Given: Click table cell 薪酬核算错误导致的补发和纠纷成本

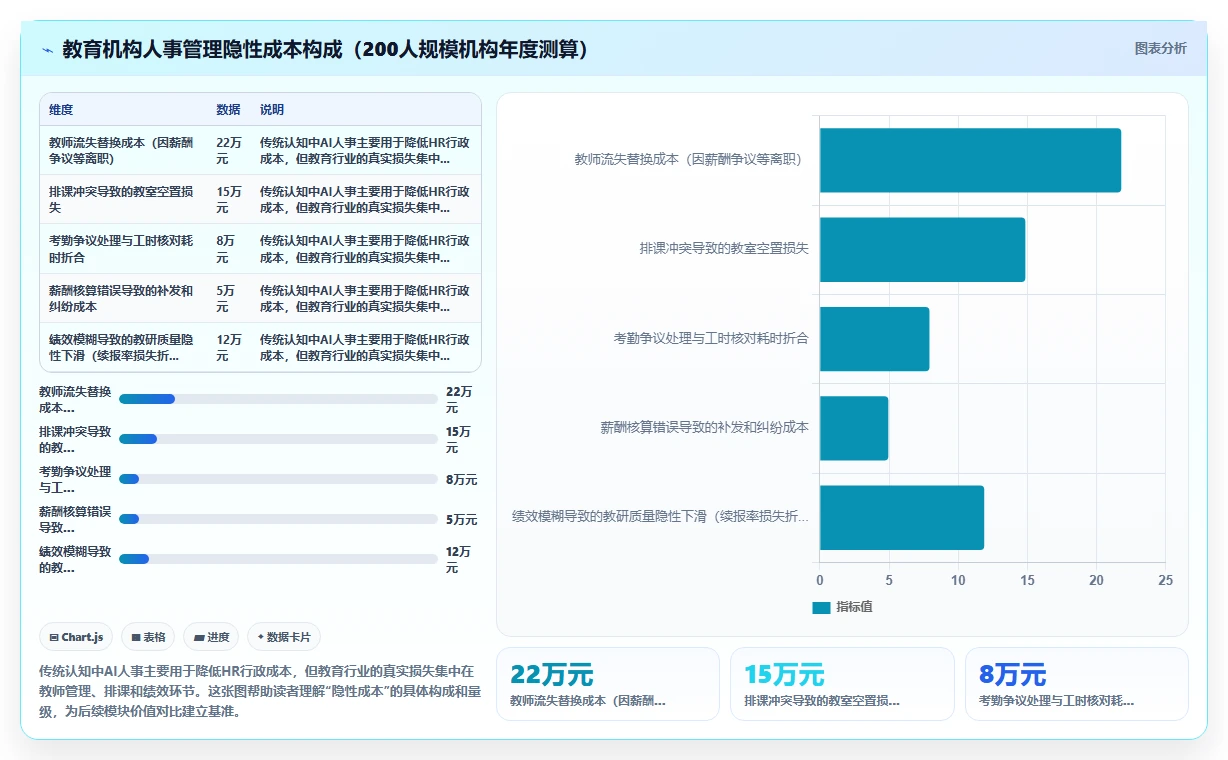Looking at the screenshot, I should tap(122, 298).
